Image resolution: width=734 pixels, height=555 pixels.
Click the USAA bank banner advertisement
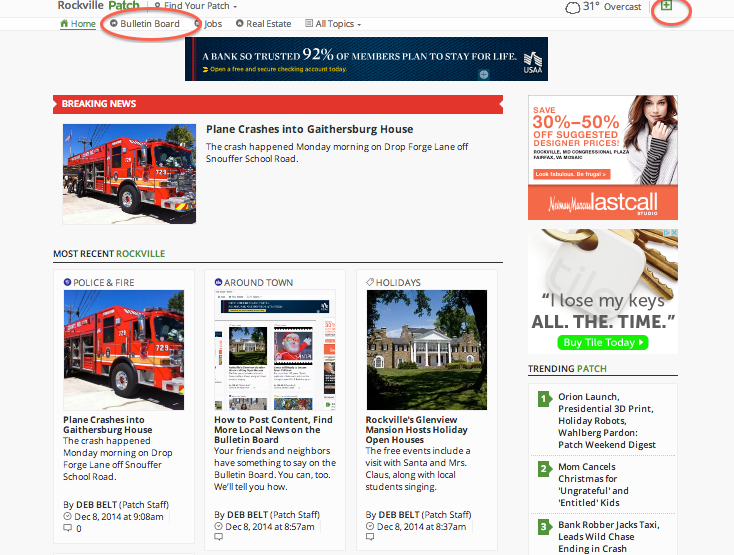366,59
